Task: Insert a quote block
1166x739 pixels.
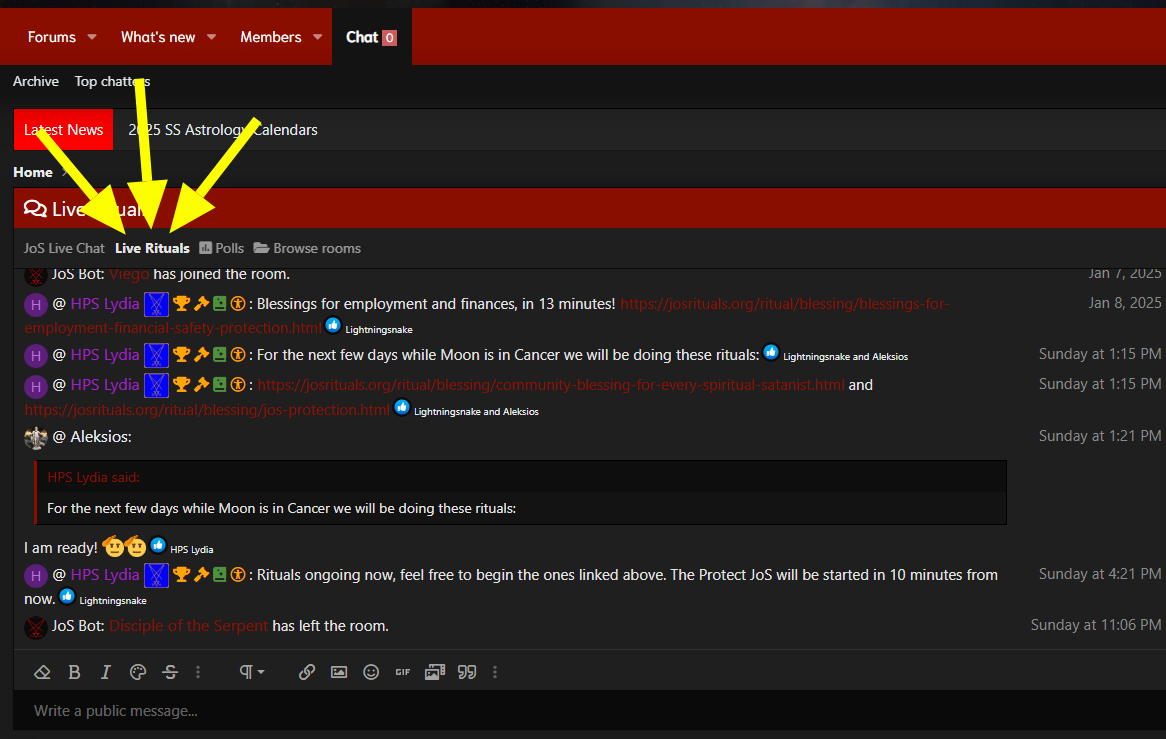Action: 466,672
